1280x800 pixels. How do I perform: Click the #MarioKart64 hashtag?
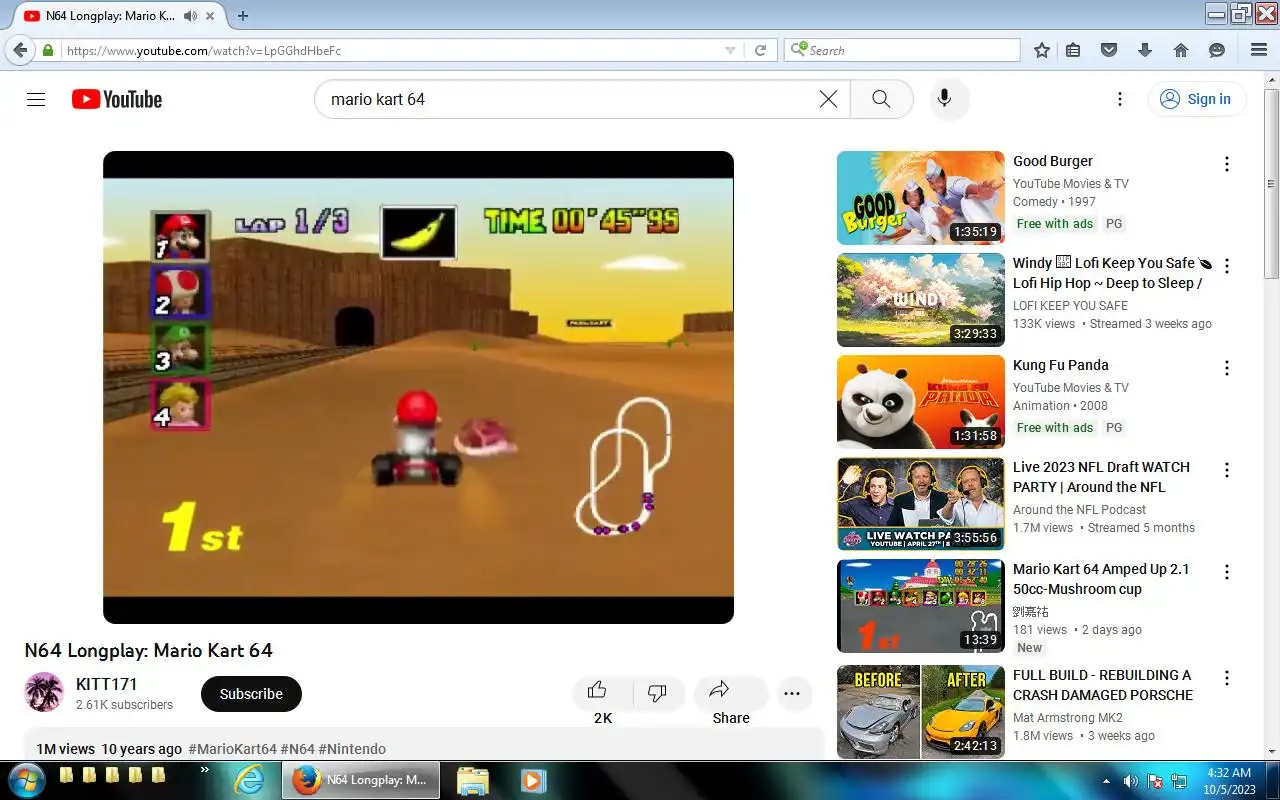click(232, 749)
